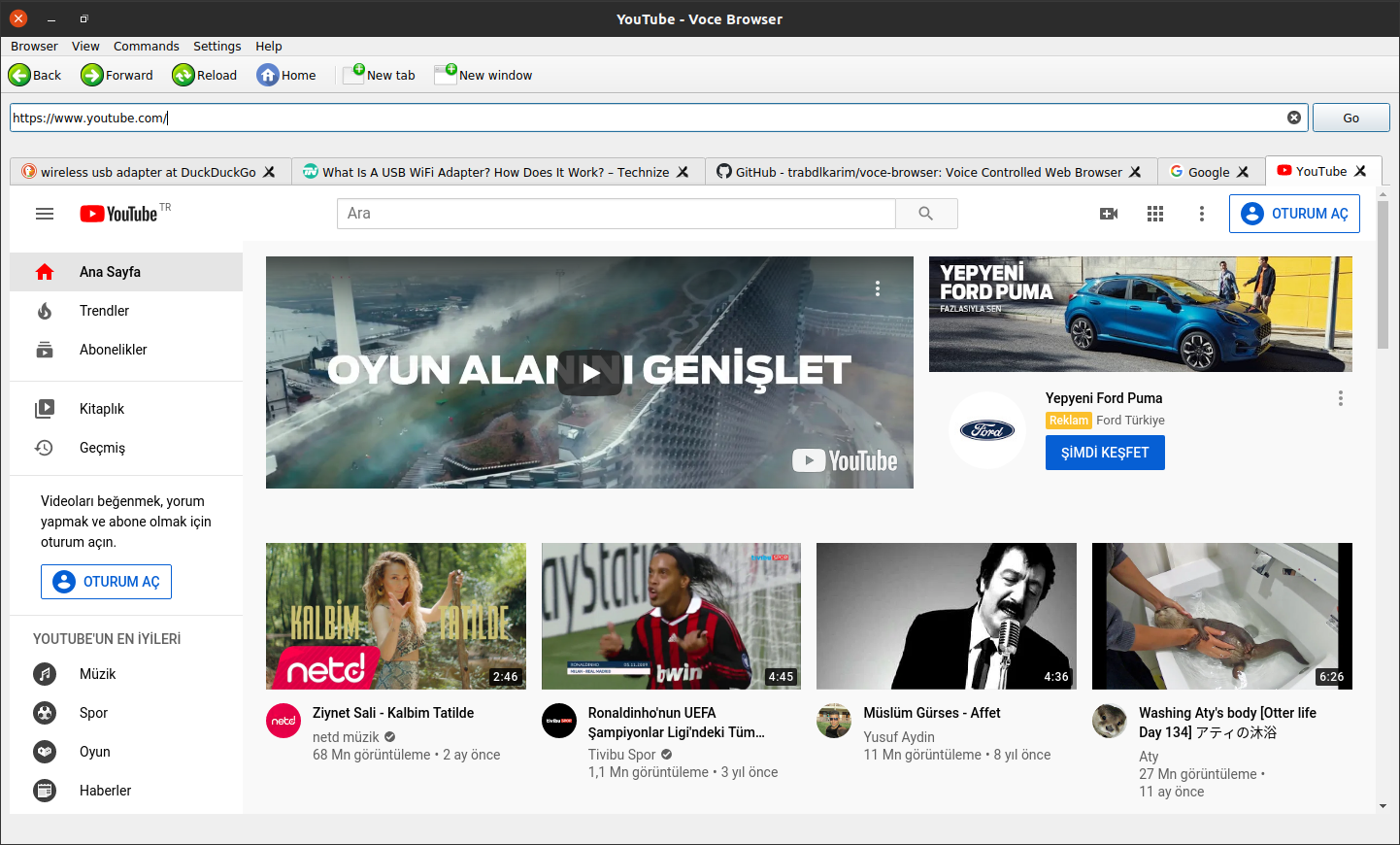Open the View menu
1400x845 pixels.
click(85, 46)
